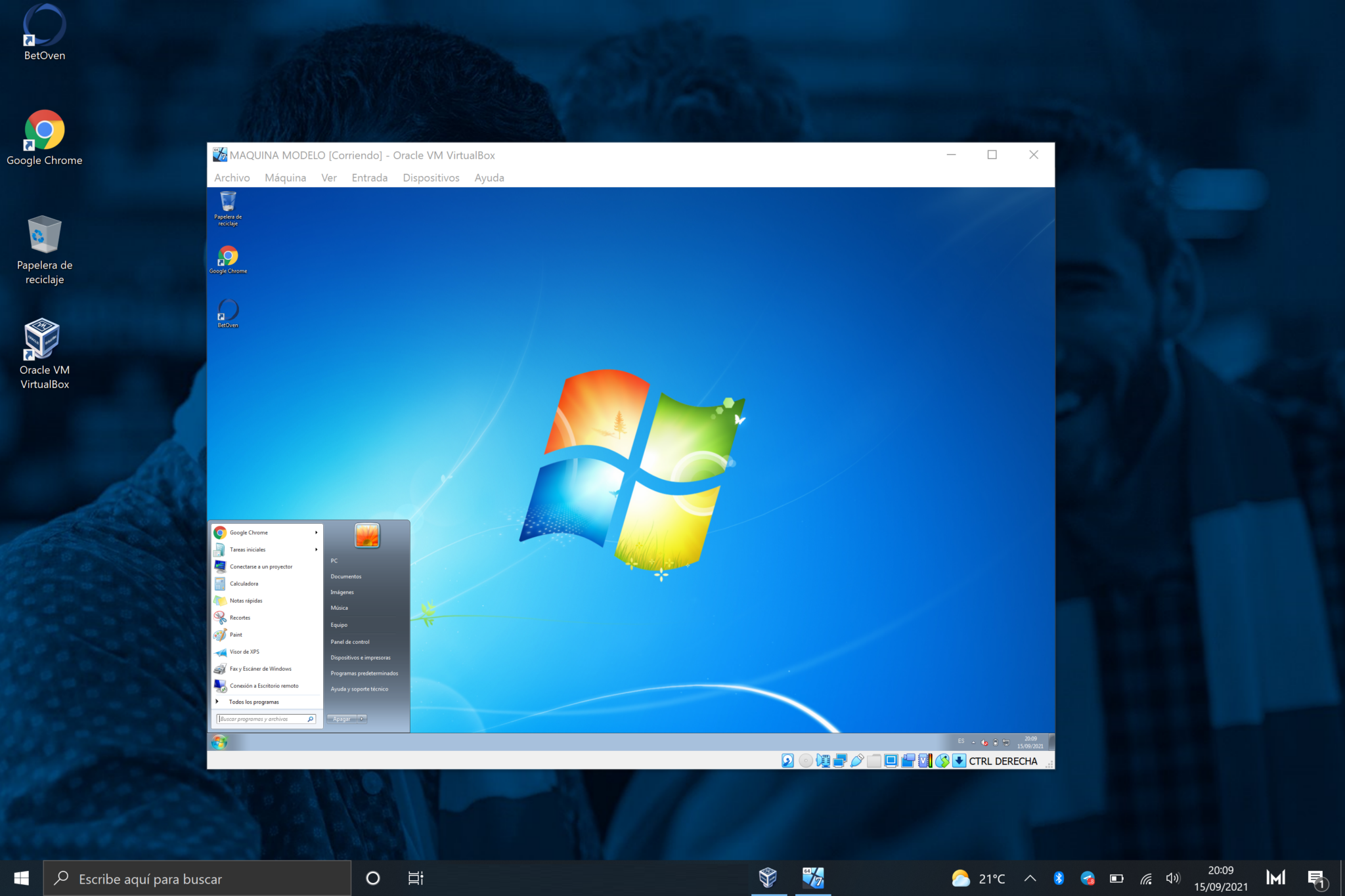Expand the Google Chrome jump list arrow

click(317, 532)
